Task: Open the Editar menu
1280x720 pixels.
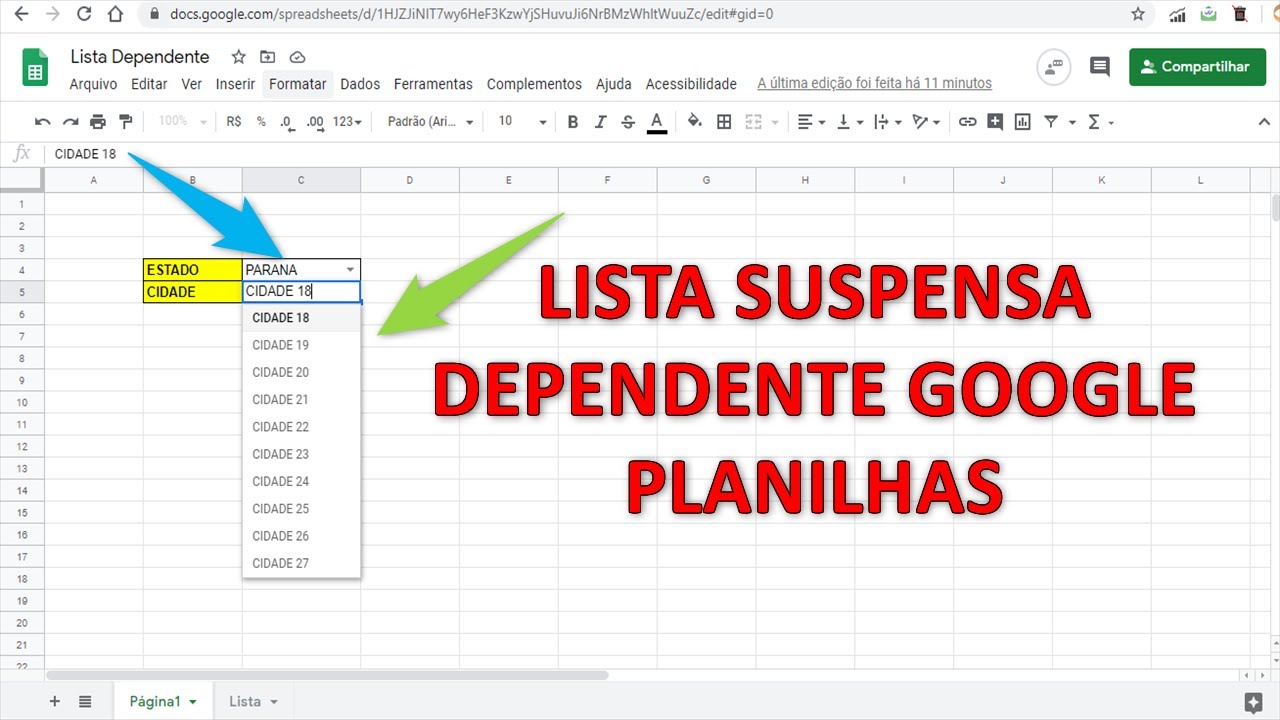Action: [149, 84]
